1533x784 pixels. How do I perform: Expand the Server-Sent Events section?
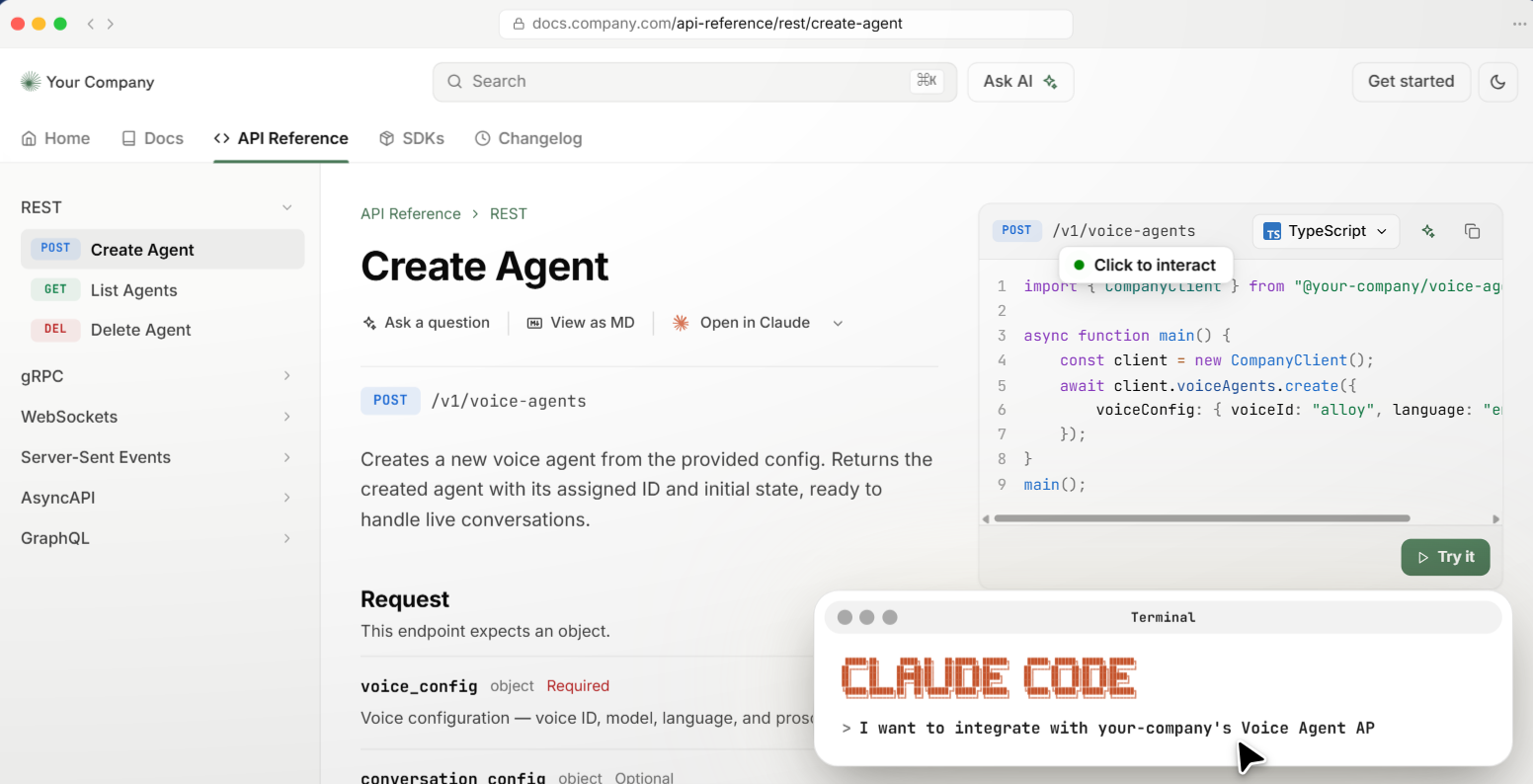(287, 457)
